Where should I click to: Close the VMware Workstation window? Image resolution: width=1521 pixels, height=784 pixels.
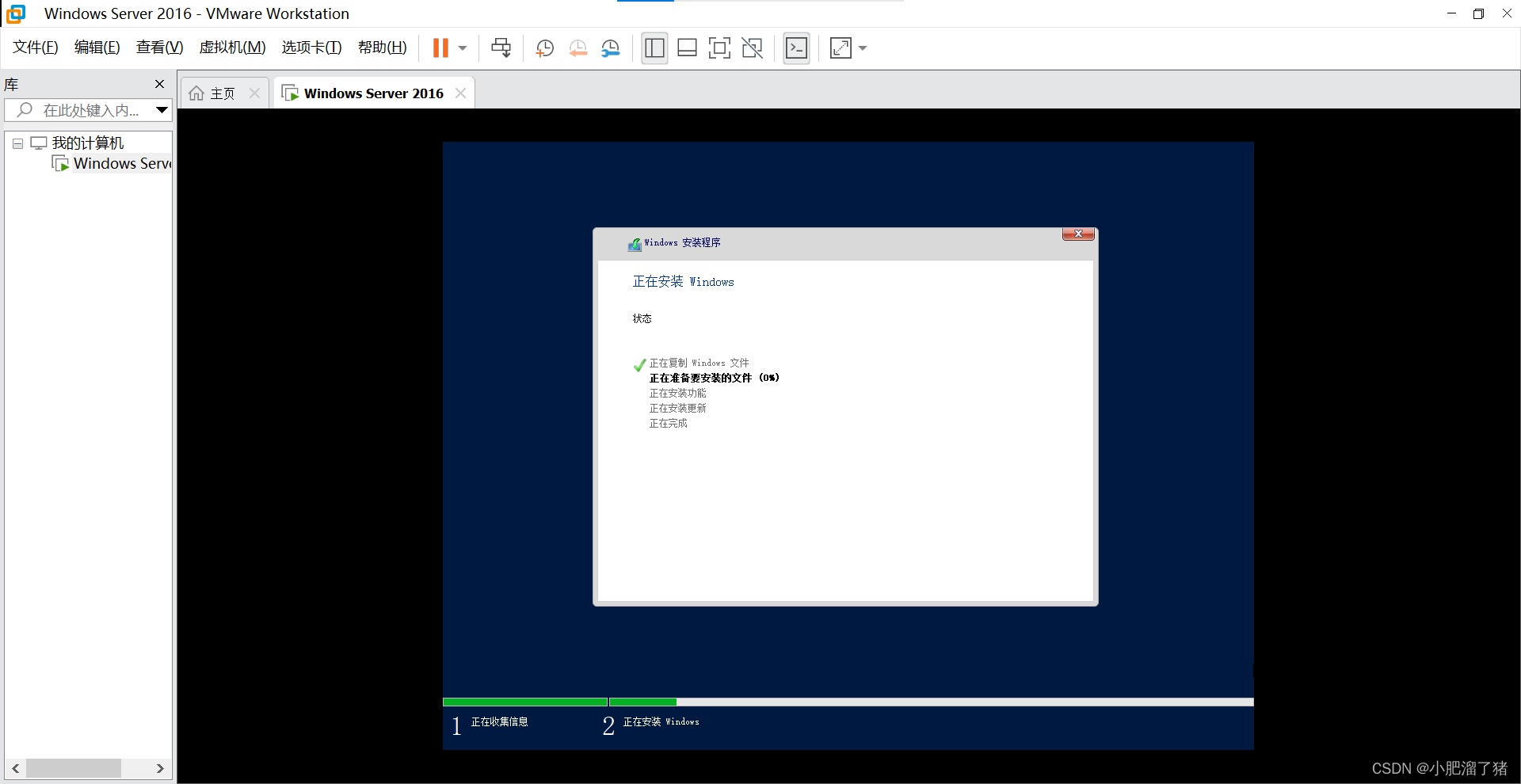pos(1507,13)
